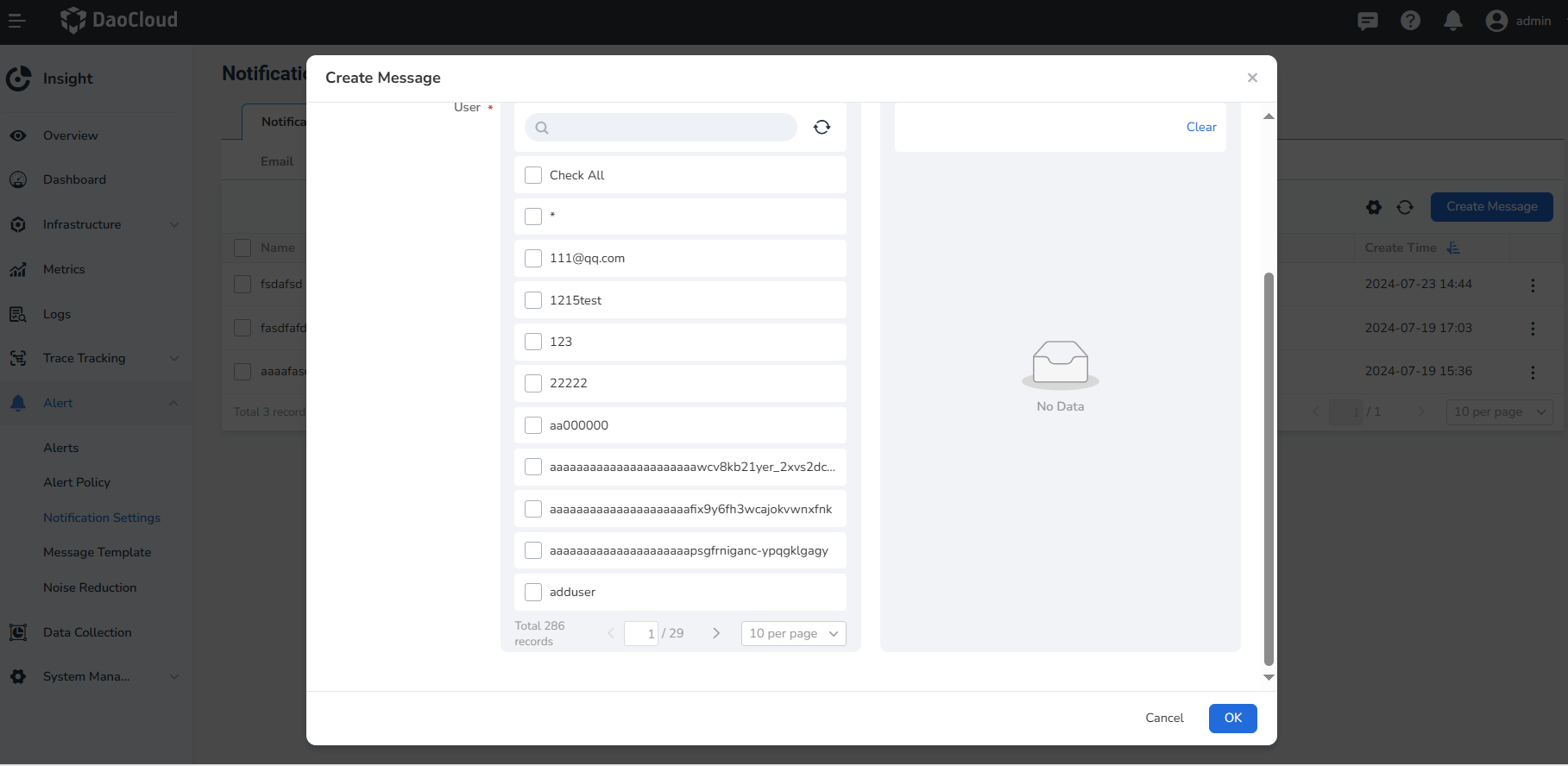Image resolution: width=1568 pixels, height=766 pixels.
Task: Open the messages chat icon in header
Action: coord(1368,21)
